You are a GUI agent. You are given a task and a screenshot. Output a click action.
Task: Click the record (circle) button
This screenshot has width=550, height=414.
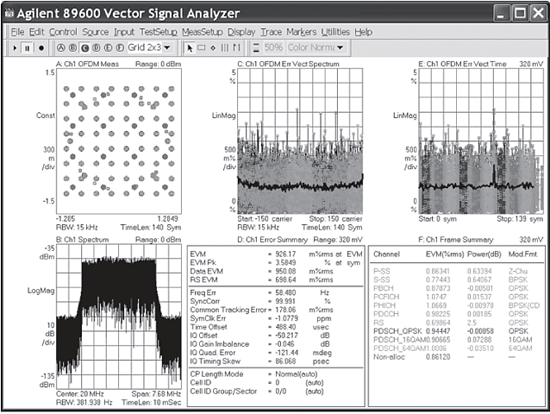41,48
